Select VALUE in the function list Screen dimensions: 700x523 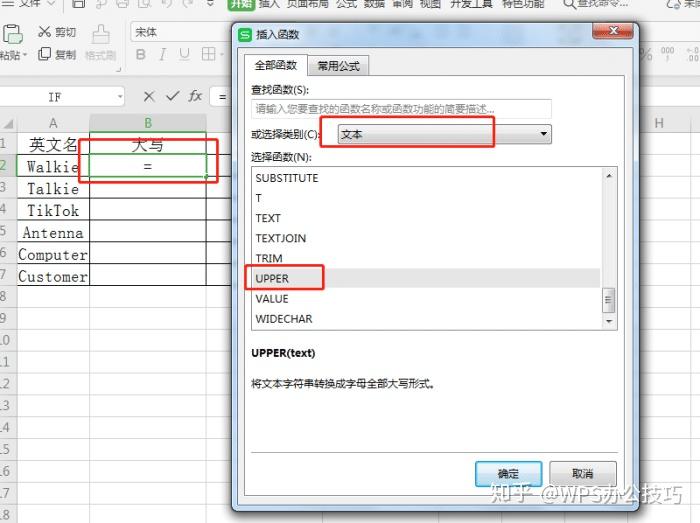(x=426, y=299)
